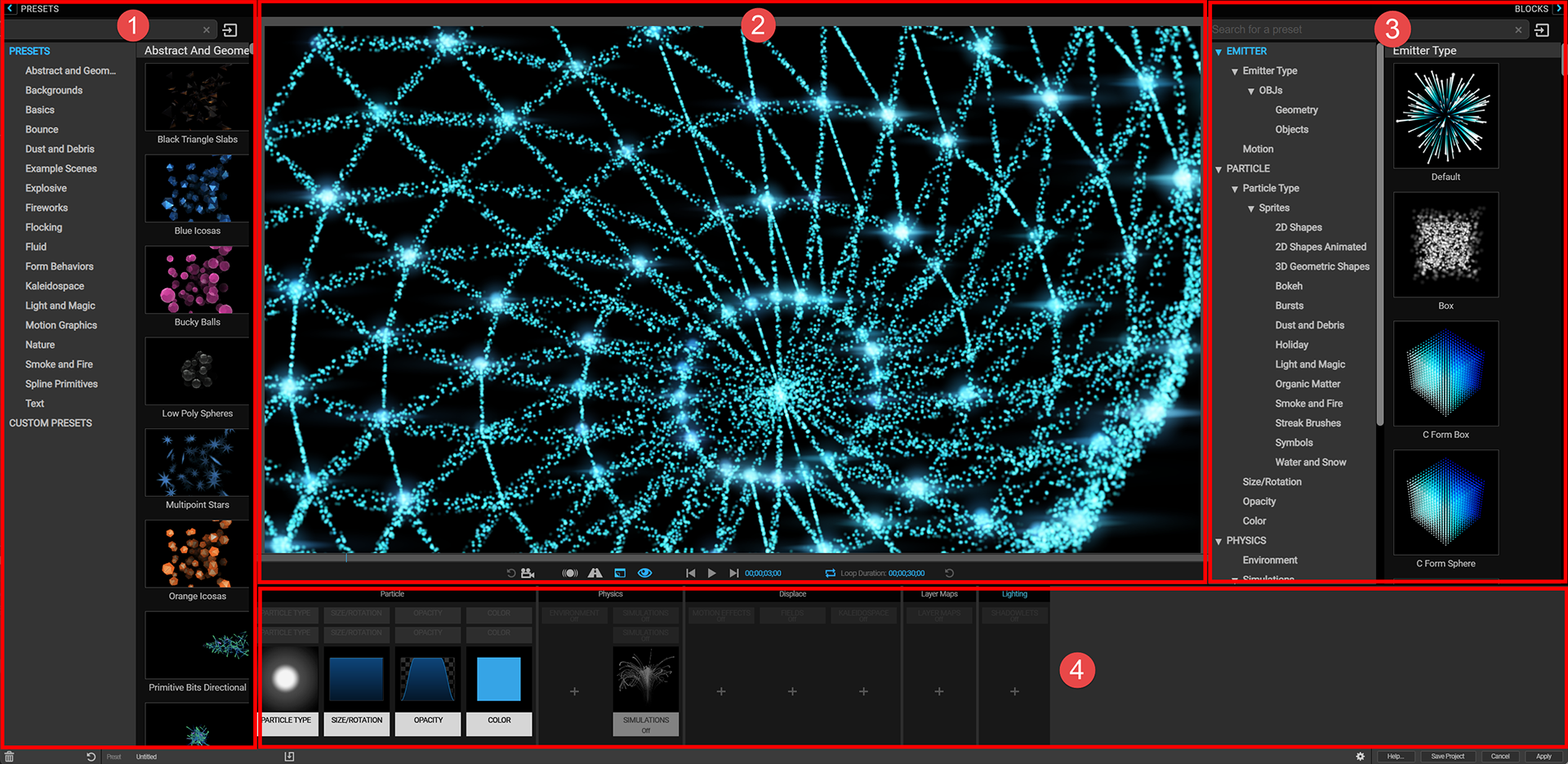1568x764 pixels.
Task: Select the Fireworks preset category
Action: (x=47, y=208)
